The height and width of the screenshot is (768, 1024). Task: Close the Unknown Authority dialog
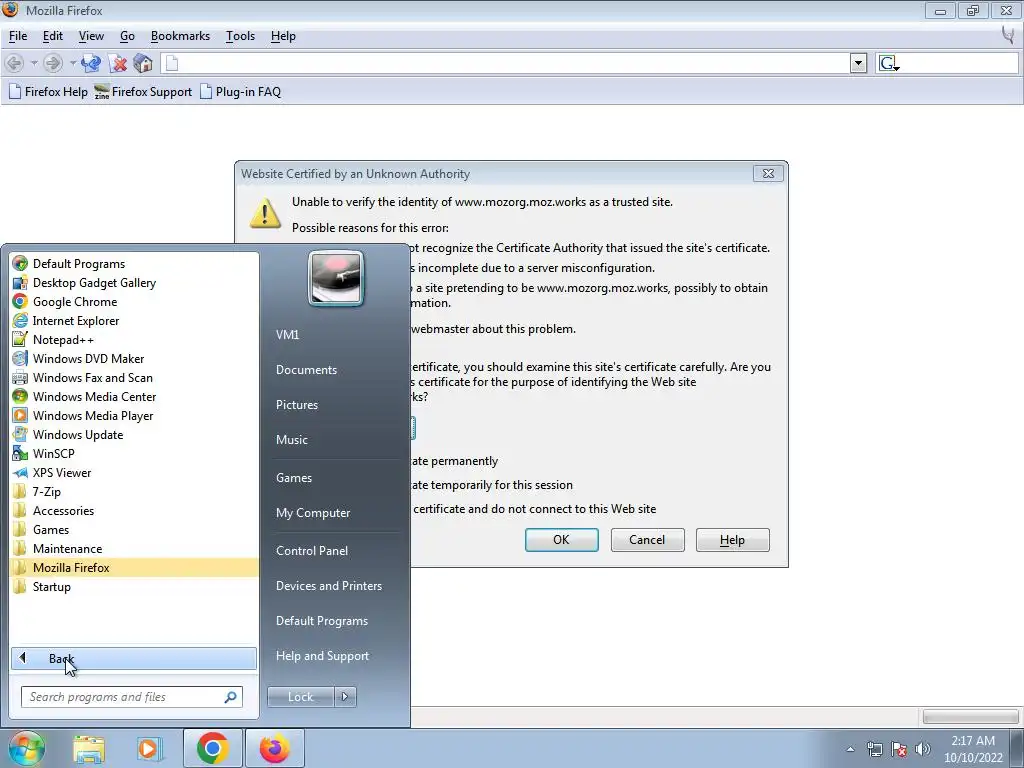768,174
